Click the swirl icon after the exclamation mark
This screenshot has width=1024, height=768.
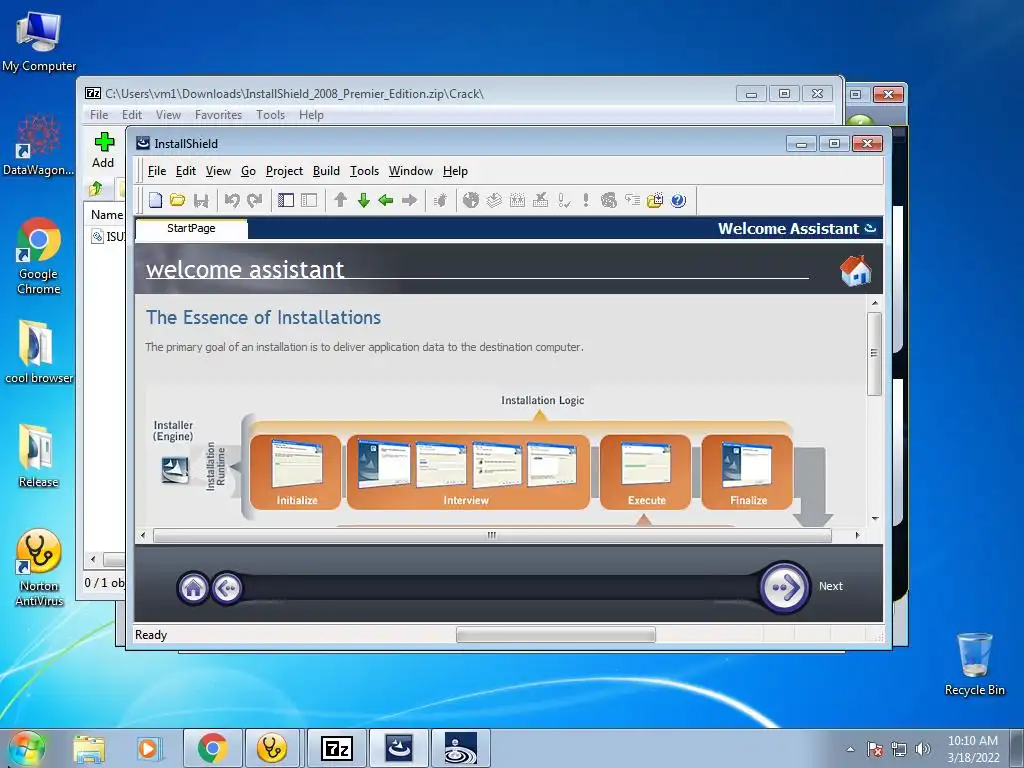tap(609, 200)
